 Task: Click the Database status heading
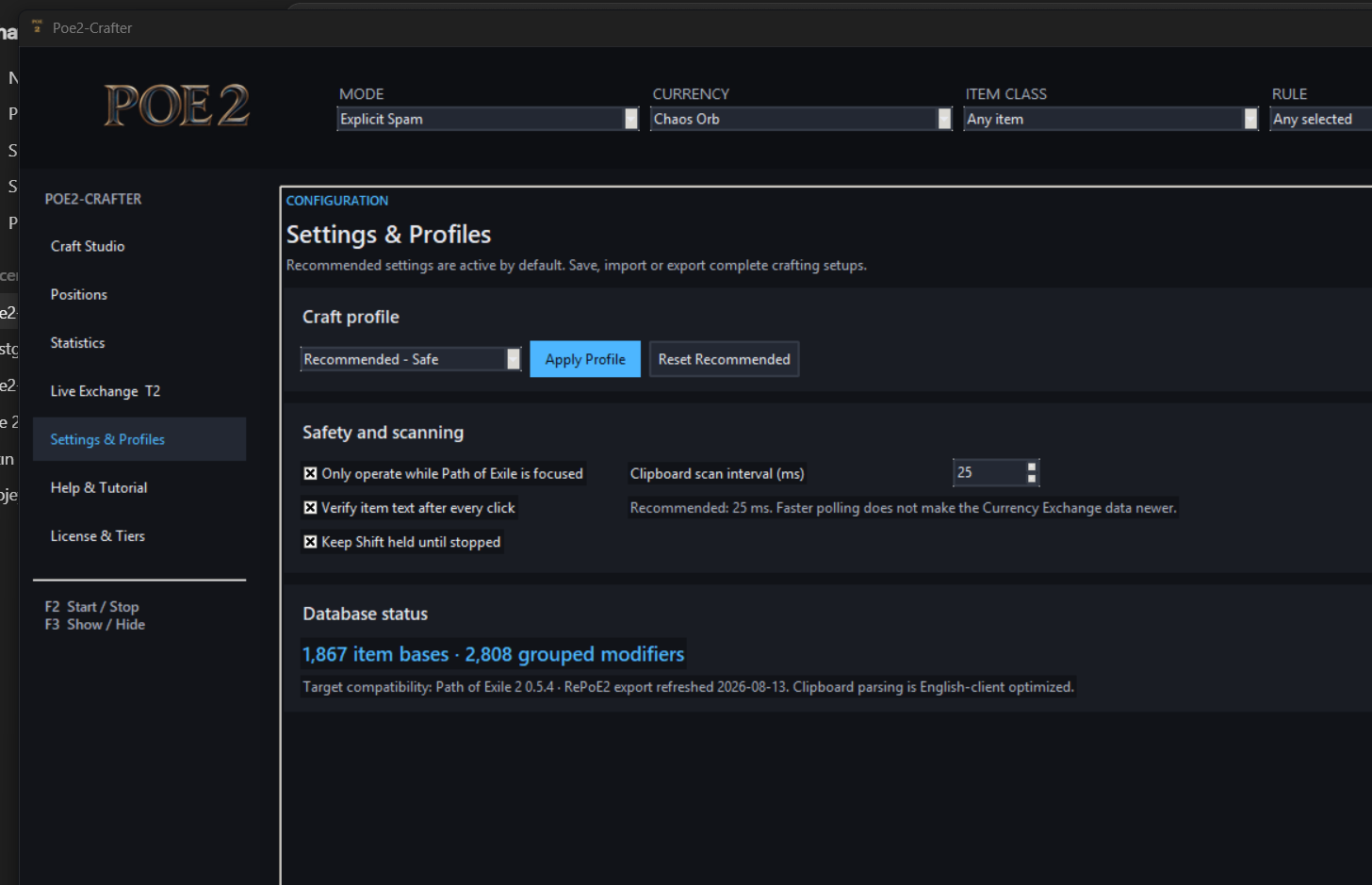click(366, 614)
